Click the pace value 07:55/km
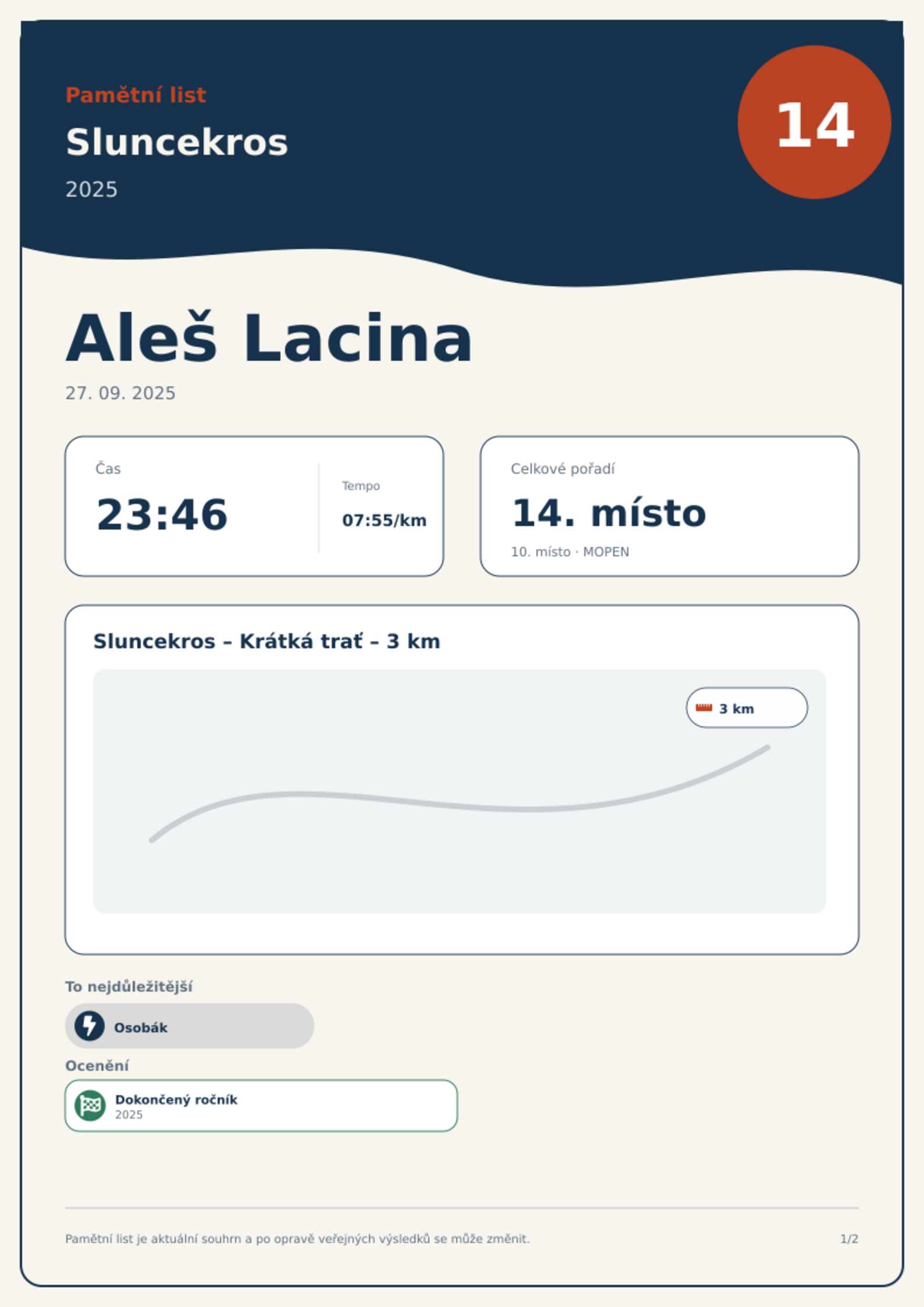The width and height of the screenshot is (924, 1307). (x=384, y=520)
